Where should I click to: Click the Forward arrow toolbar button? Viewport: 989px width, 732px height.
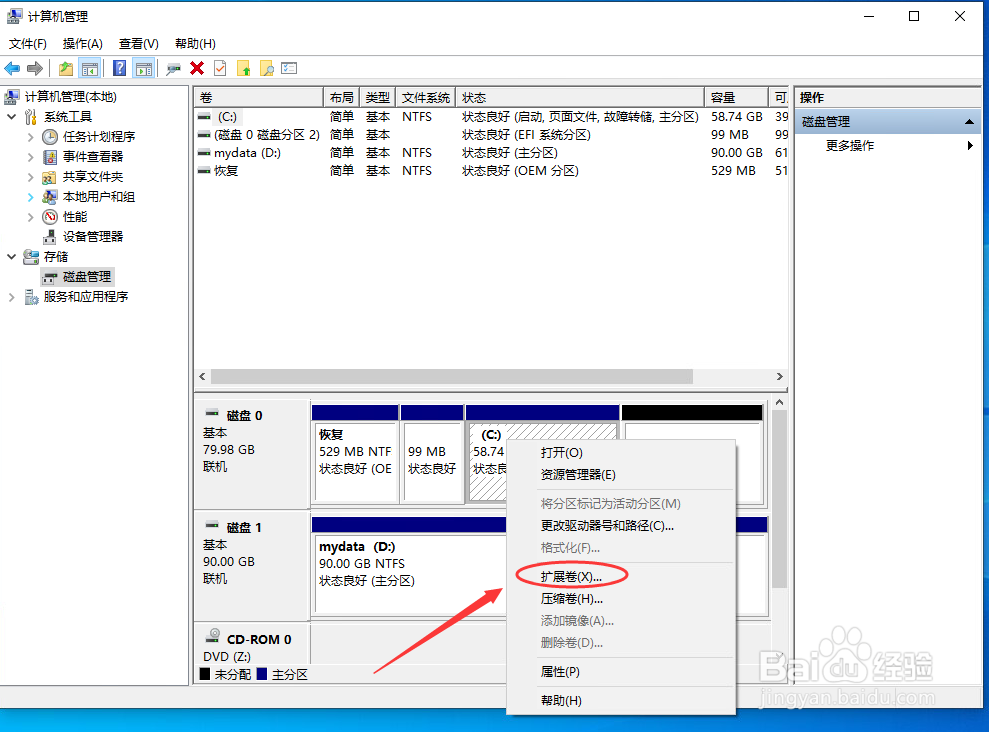click(x=35, y=68)
